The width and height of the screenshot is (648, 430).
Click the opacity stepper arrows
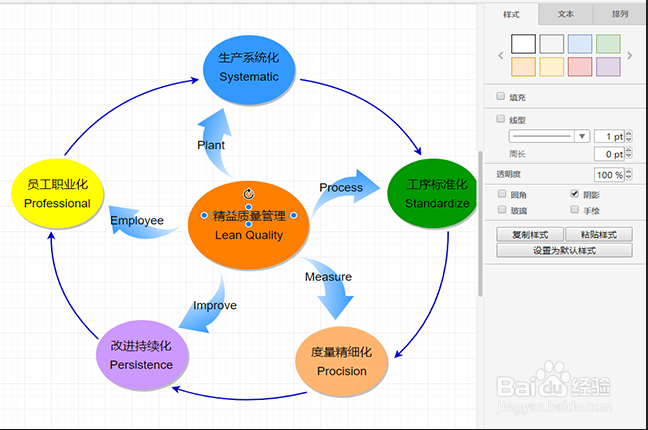pyautogui.click(x=629, y=174)
